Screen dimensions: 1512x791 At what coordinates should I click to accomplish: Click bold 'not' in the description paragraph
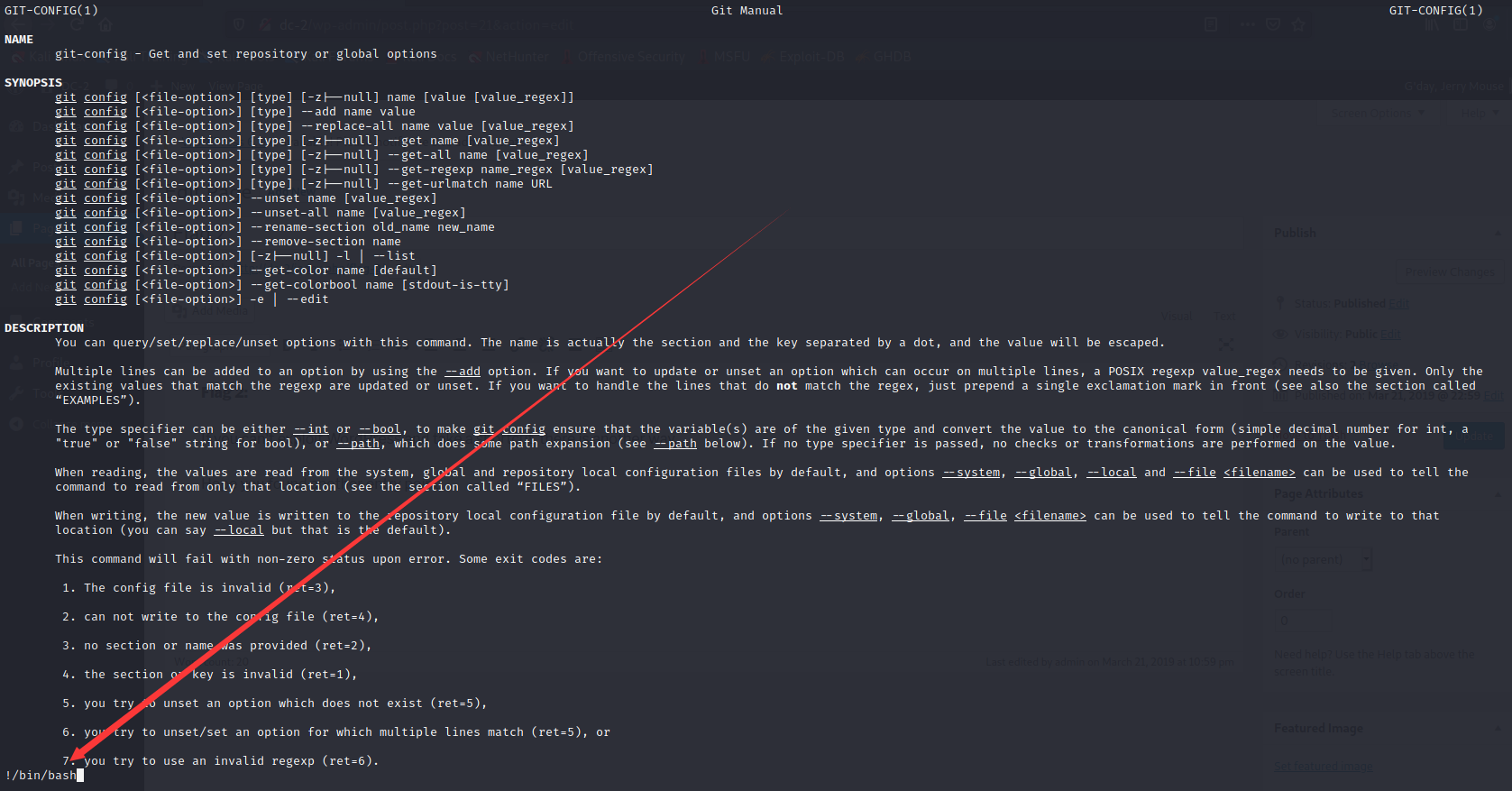(787, 386)
